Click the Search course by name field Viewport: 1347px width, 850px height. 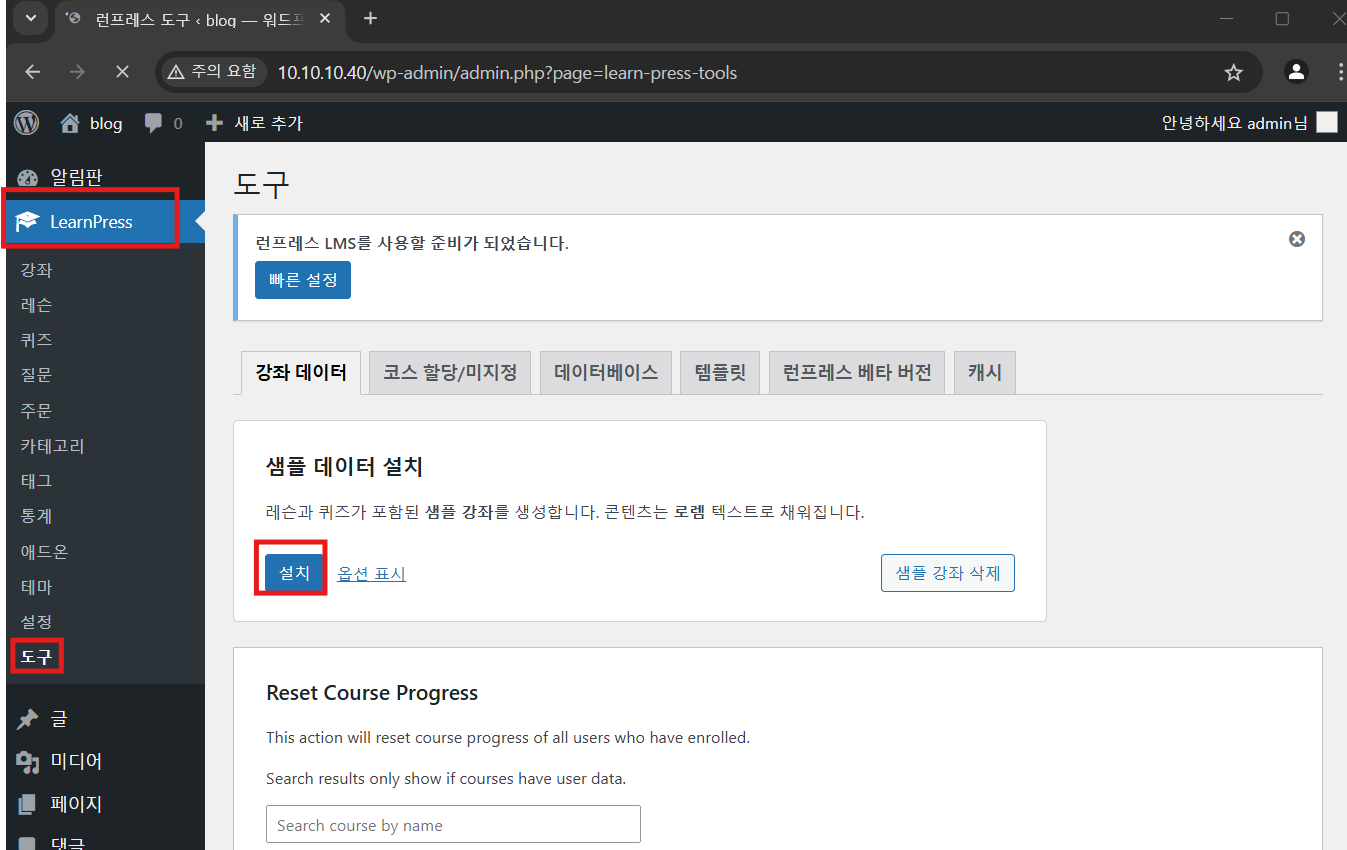point(453,825)
